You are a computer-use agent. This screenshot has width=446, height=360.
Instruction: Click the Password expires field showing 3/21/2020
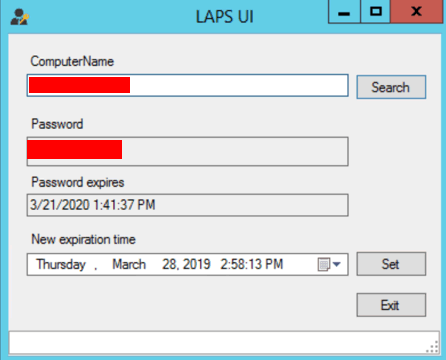tap(188, 205)
